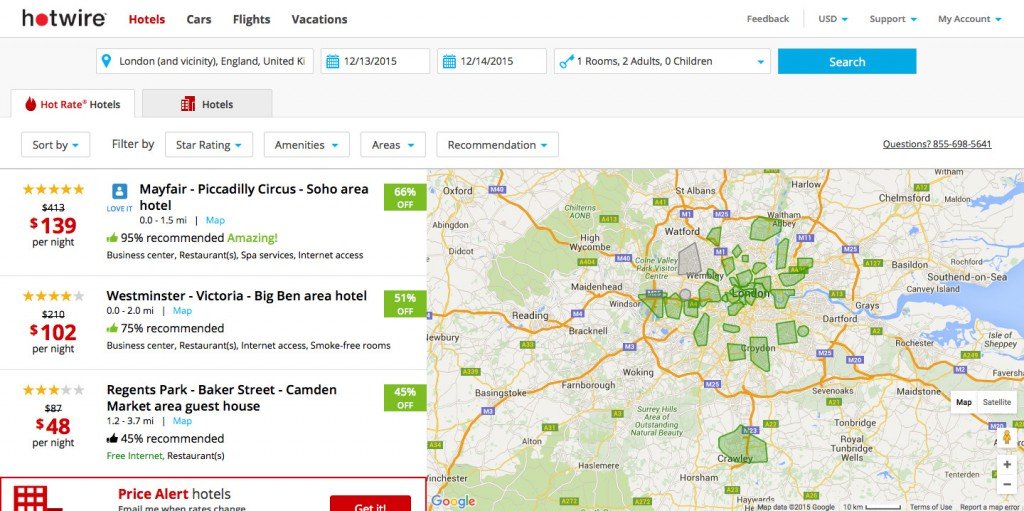The image size is (1024, 511).
Task: Switch map to Map view
Action: [964, 403]
